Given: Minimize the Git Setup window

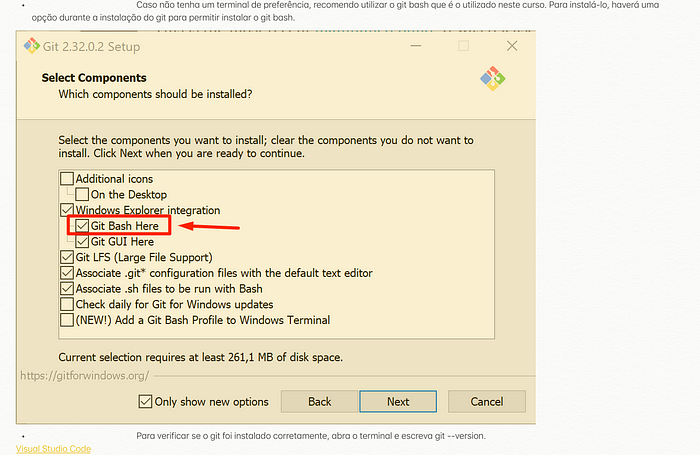Looking at the screenshot, I should [416, 46].
